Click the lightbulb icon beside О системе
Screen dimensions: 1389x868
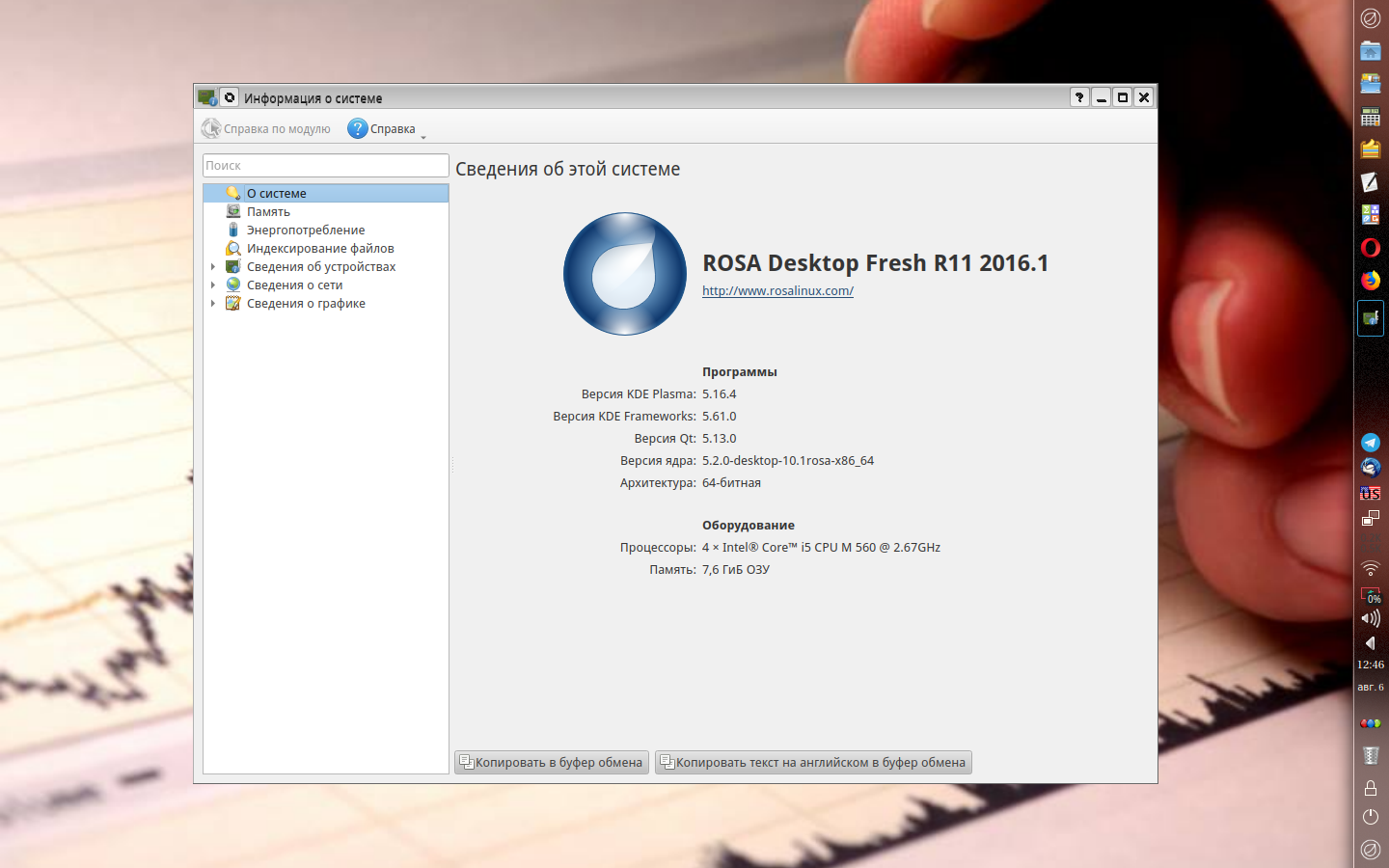tap(232, 193)
